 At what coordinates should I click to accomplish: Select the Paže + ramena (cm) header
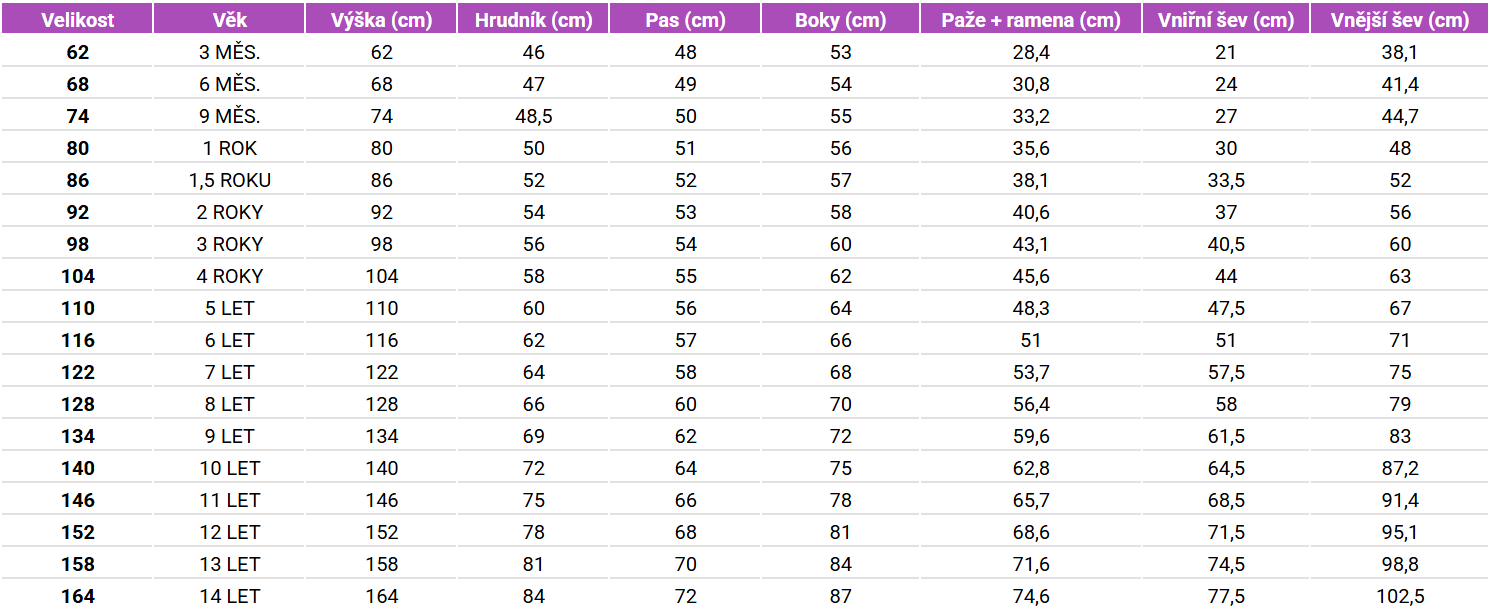click(x=1031, y=20)
